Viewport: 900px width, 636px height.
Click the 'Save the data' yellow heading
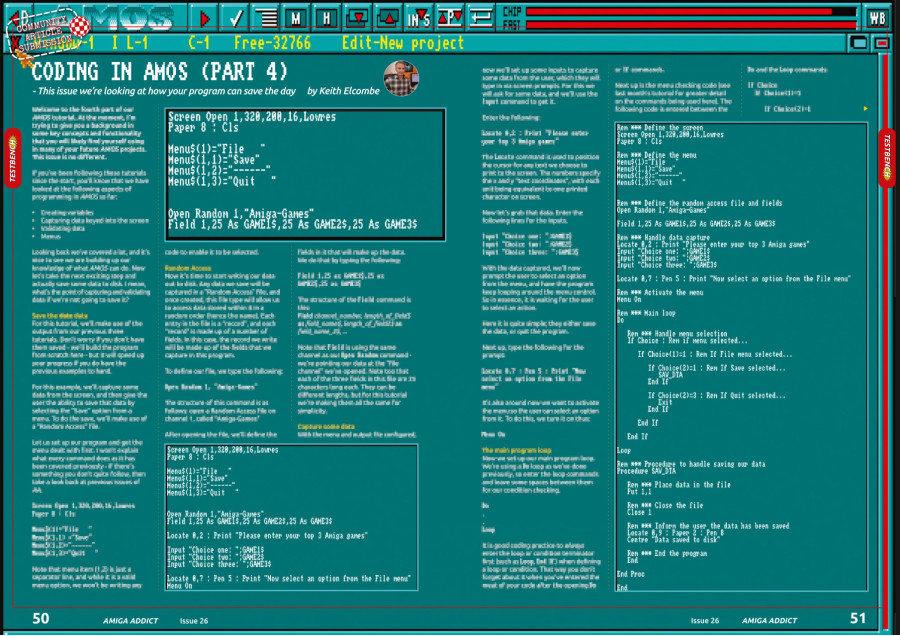pos(60,316)
